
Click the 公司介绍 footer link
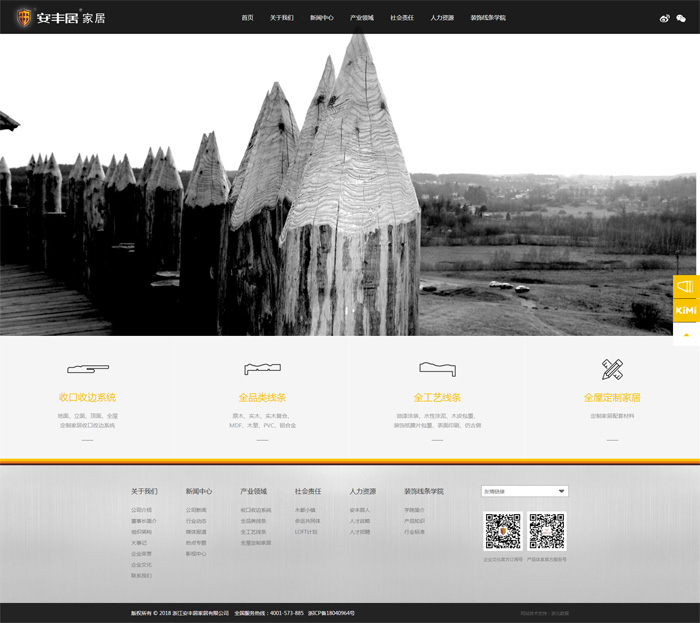[141, 510]
